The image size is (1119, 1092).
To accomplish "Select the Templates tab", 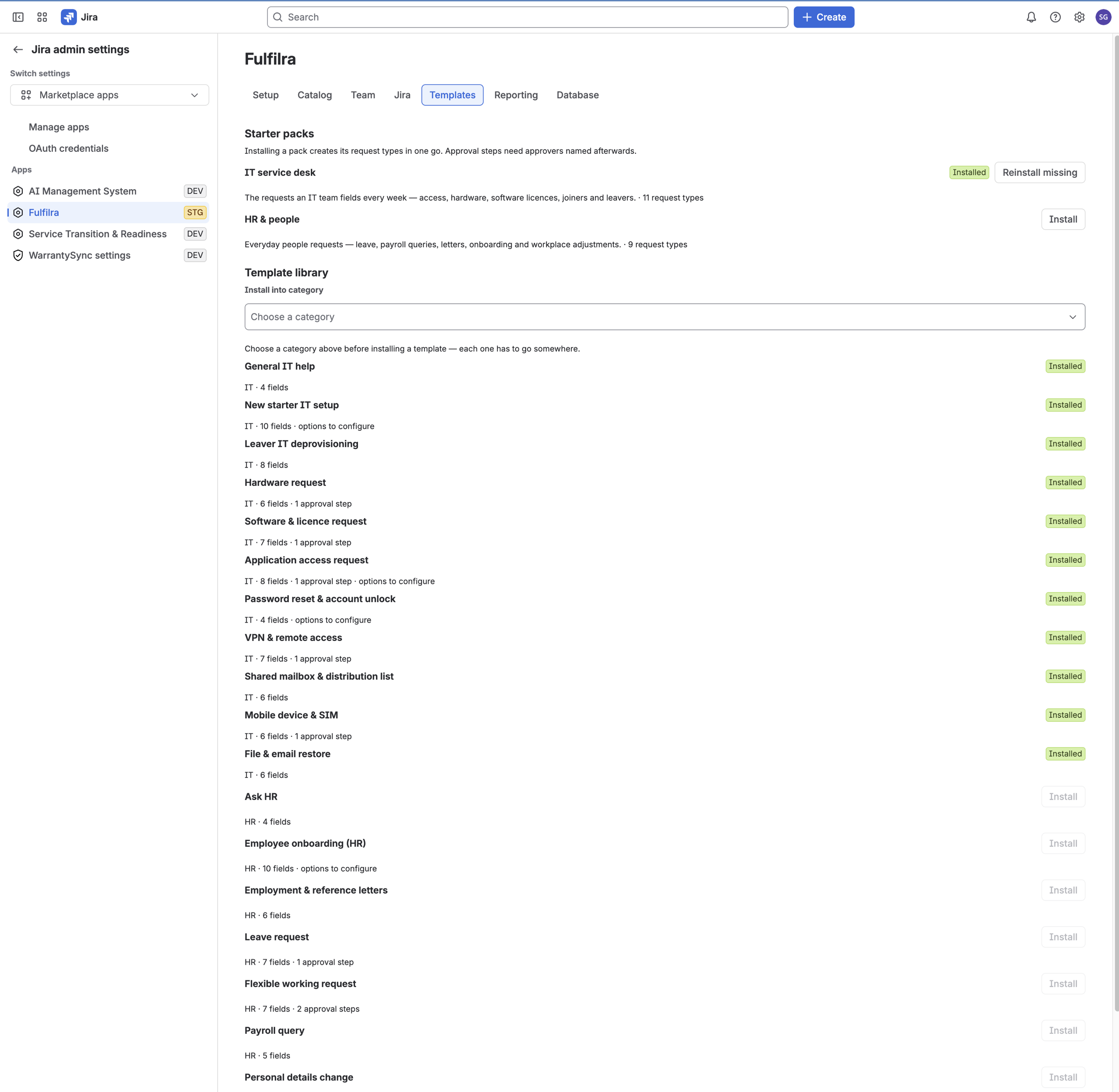I will click(452, 95).
